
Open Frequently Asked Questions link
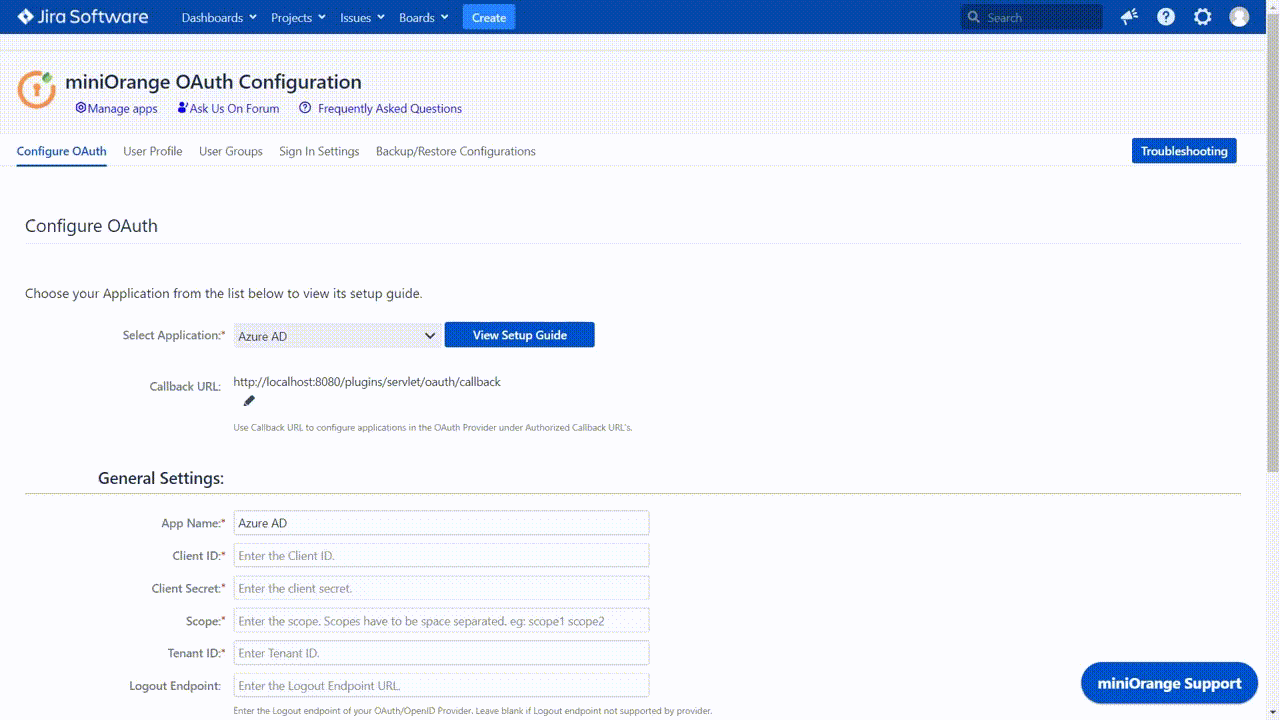coord(381,108)
